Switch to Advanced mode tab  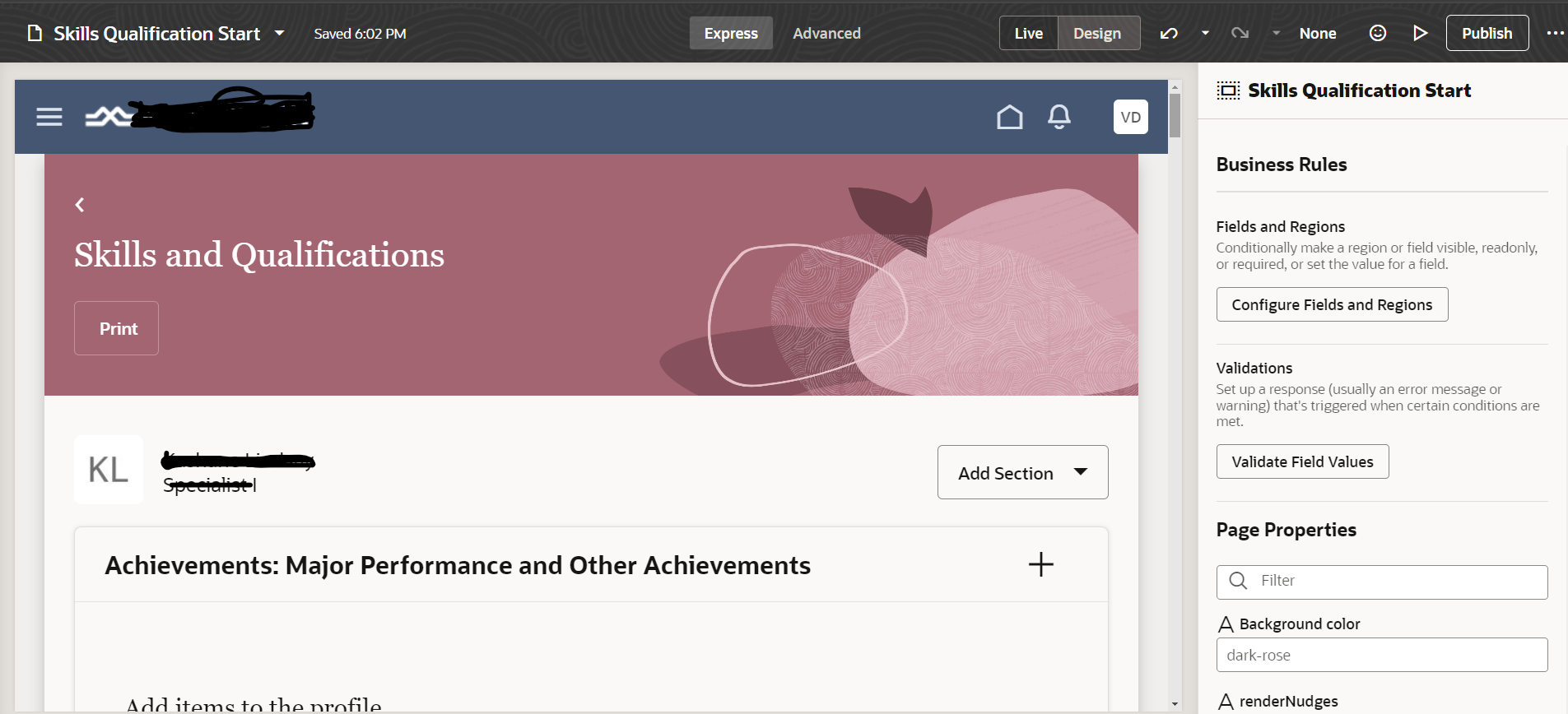(826, 33)
